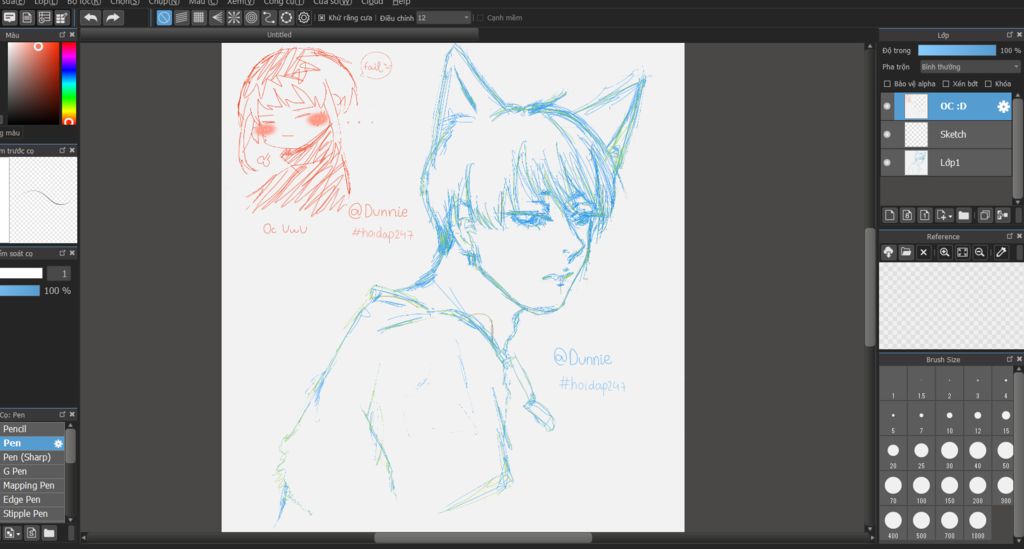Image resolution: width=1024 pixels, height=549 pixels.
Task: Enable the concentric circle snap
Action: click(x=251, y=18)
